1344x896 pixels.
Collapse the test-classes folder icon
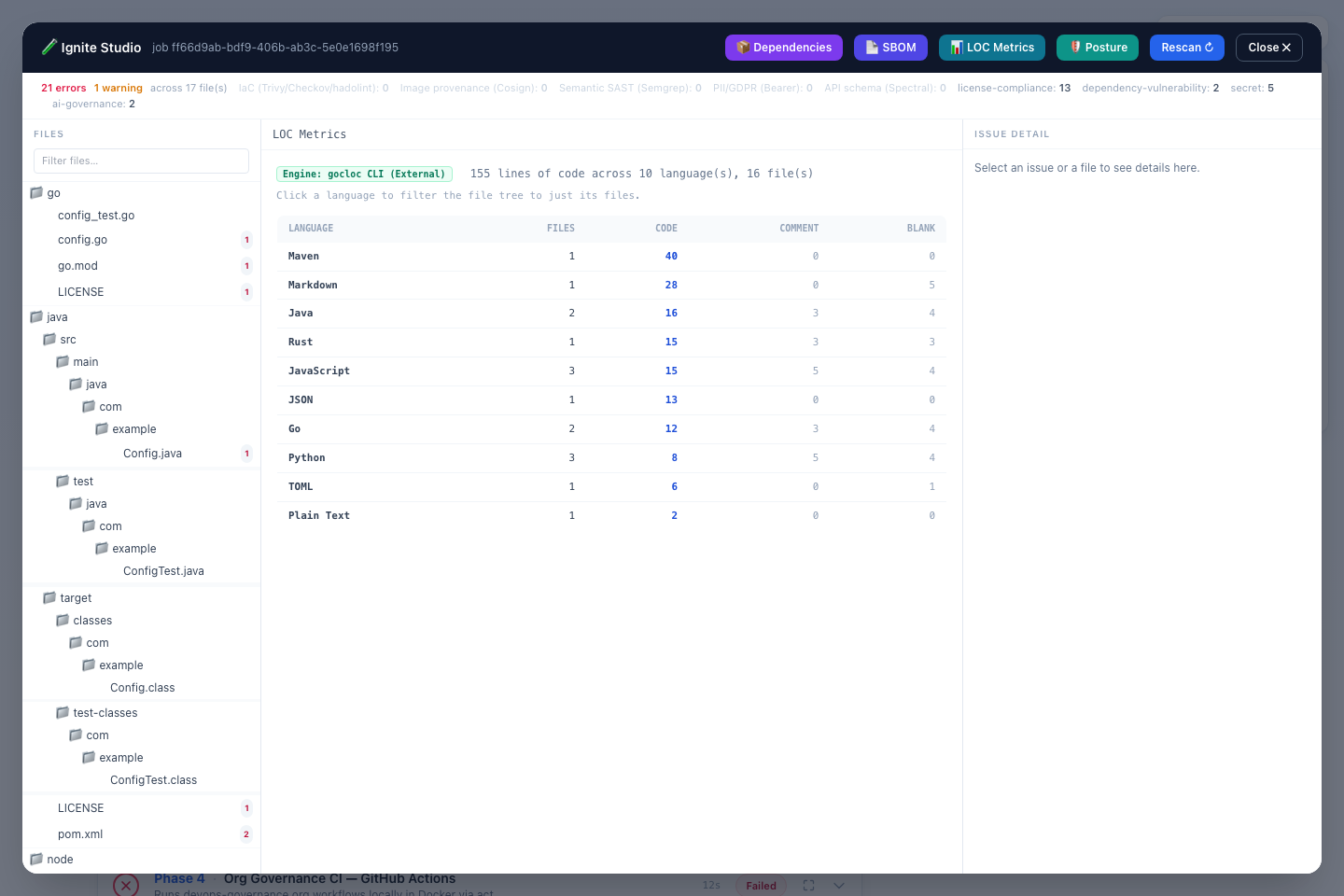[63, 712]
